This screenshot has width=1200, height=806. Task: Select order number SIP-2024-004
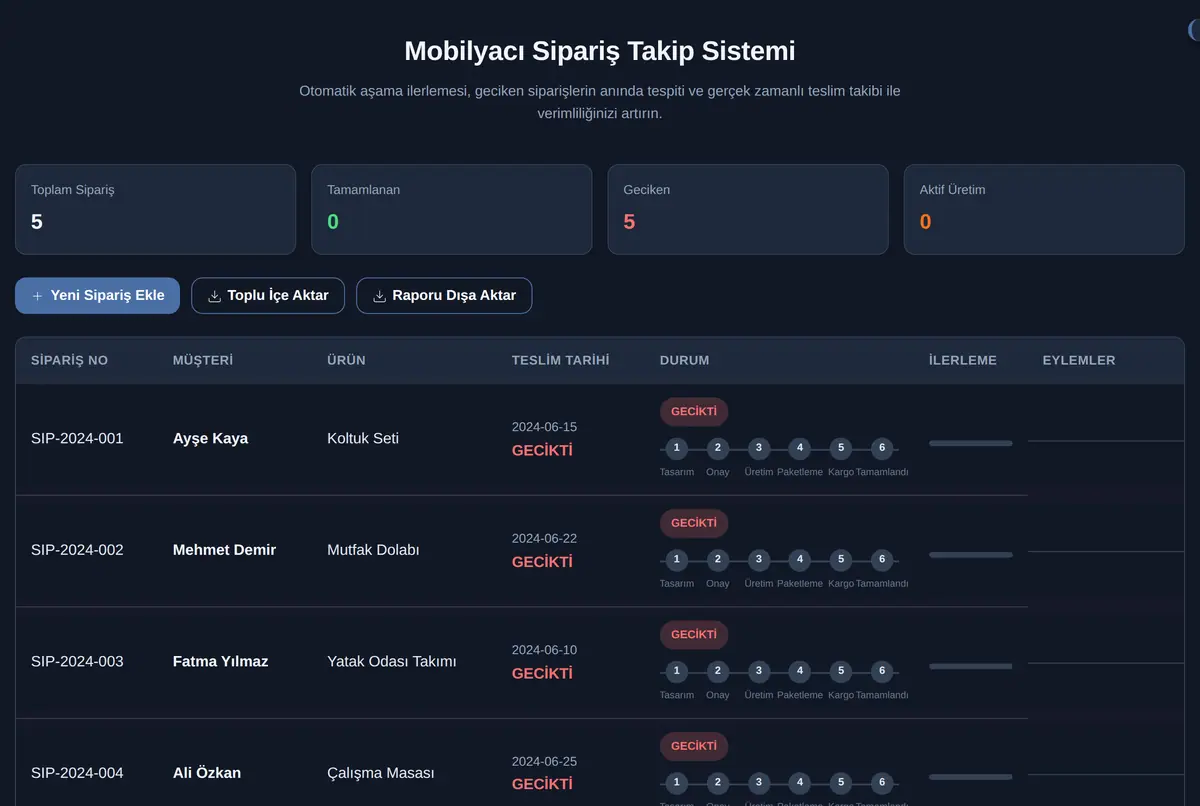(77, 773)
